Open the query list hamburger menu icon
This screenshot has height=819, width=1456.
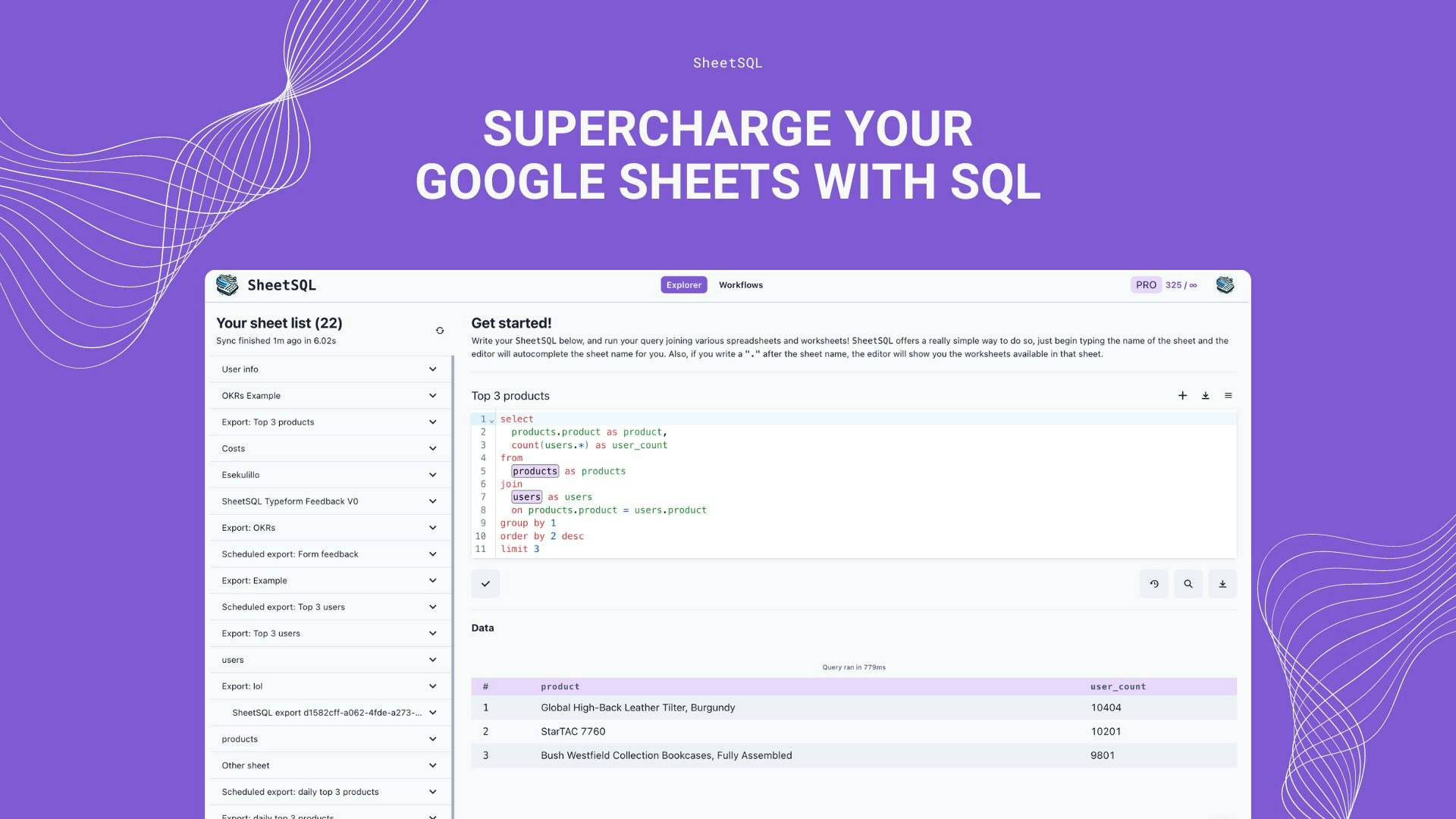(x=1228, y=396)
